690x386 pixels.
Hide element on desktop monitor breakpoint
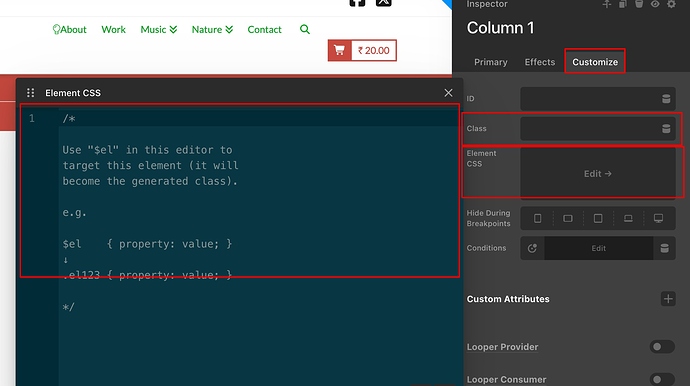[658, 218]
